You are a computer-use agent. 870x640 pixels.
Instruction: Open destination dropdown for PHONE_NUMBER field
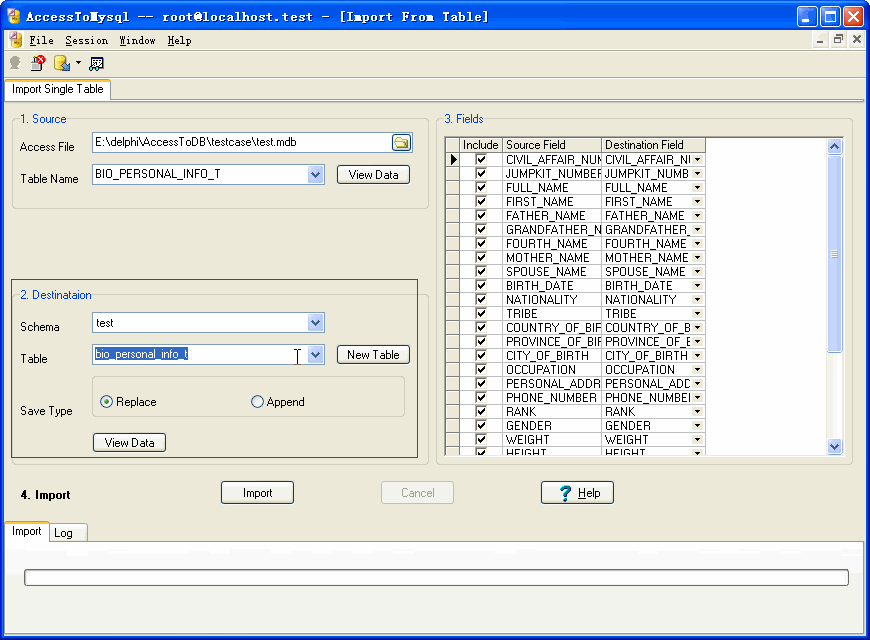coord(697,398)
